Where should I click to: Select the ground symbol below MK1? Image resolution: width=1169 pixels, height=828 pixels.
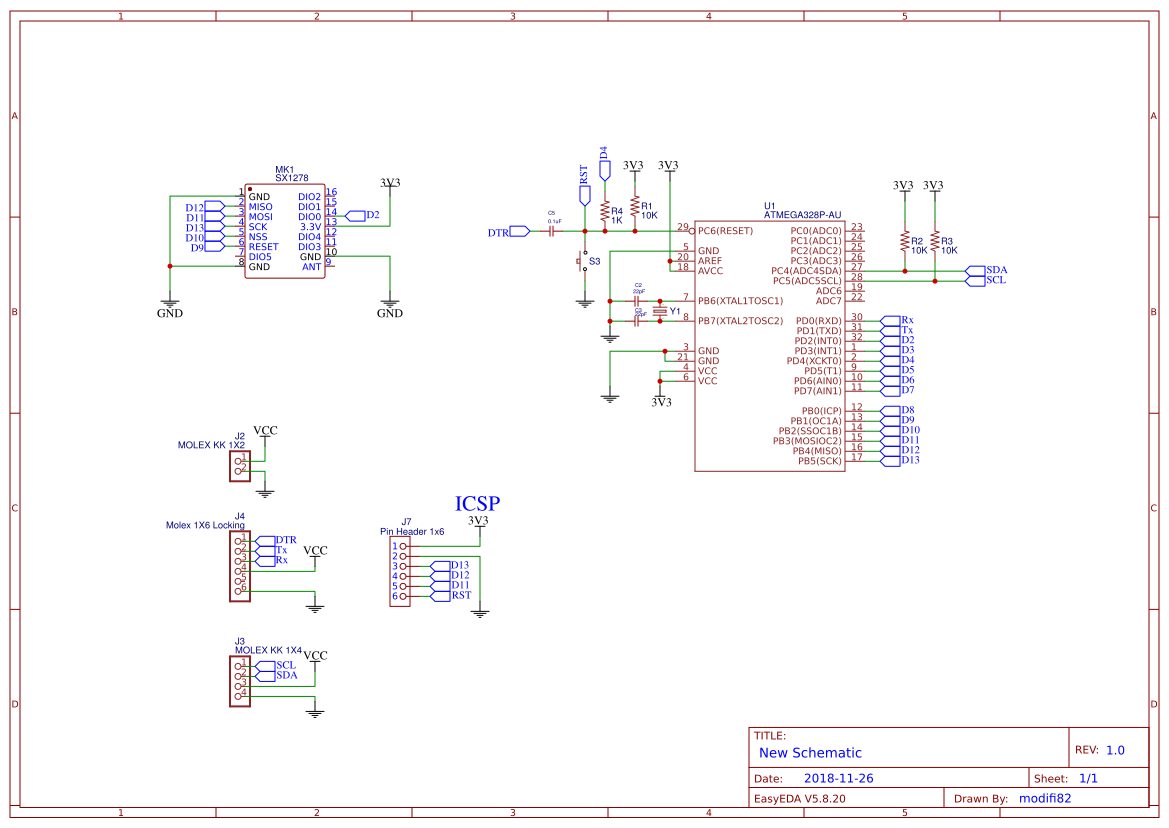170,303
